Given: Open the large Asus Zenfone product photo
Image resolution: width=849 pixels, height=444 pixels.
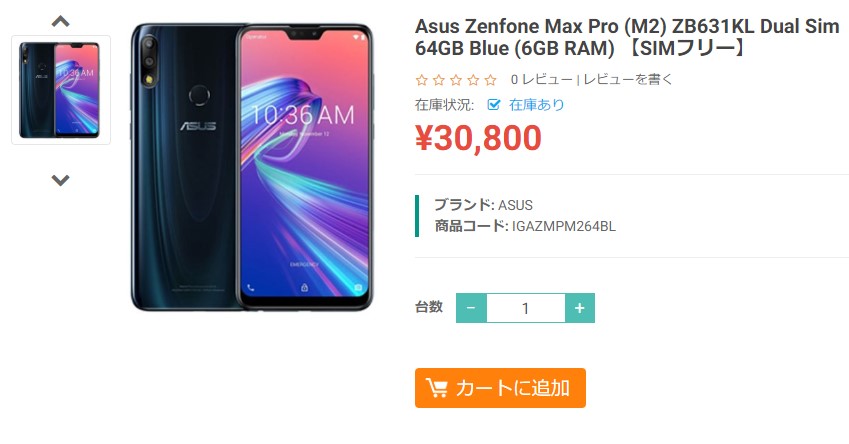Looking at the screenshot, I should coord(252,167).
